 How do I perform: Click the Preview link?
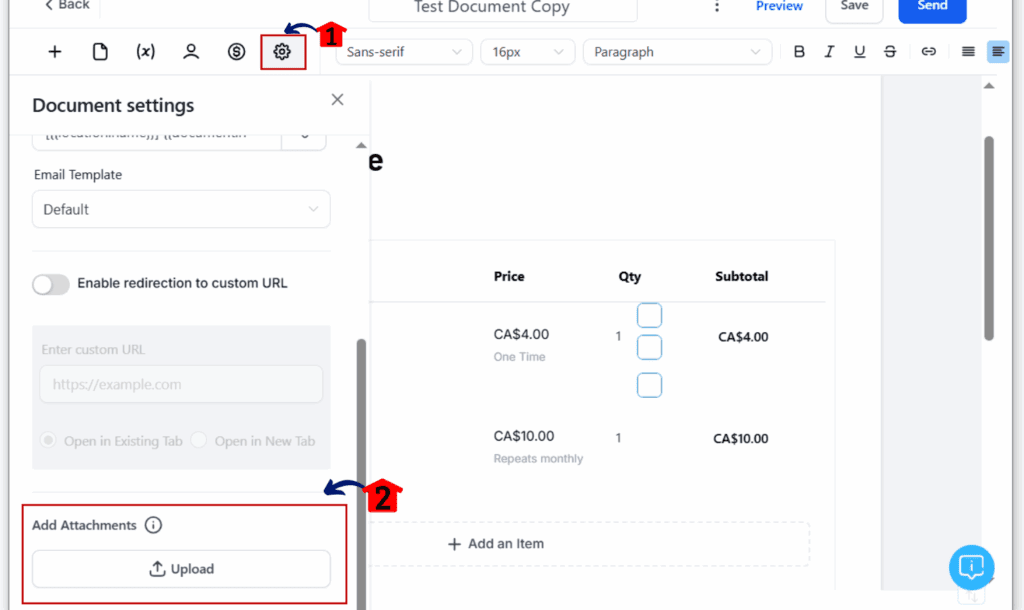(x=778, y=7)
